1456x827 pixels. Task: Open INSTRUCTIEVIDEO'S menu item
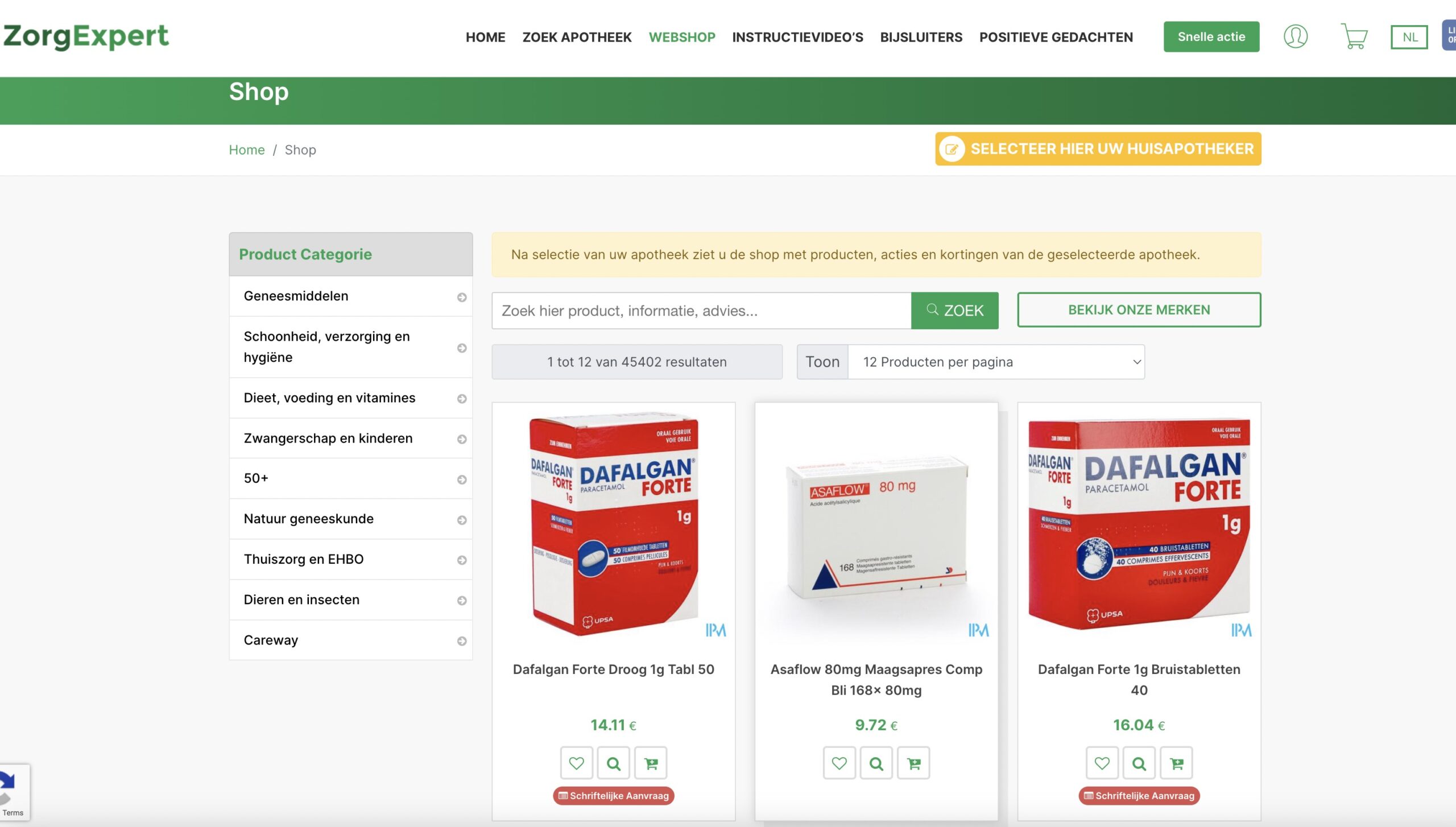[x=797, y=37]
